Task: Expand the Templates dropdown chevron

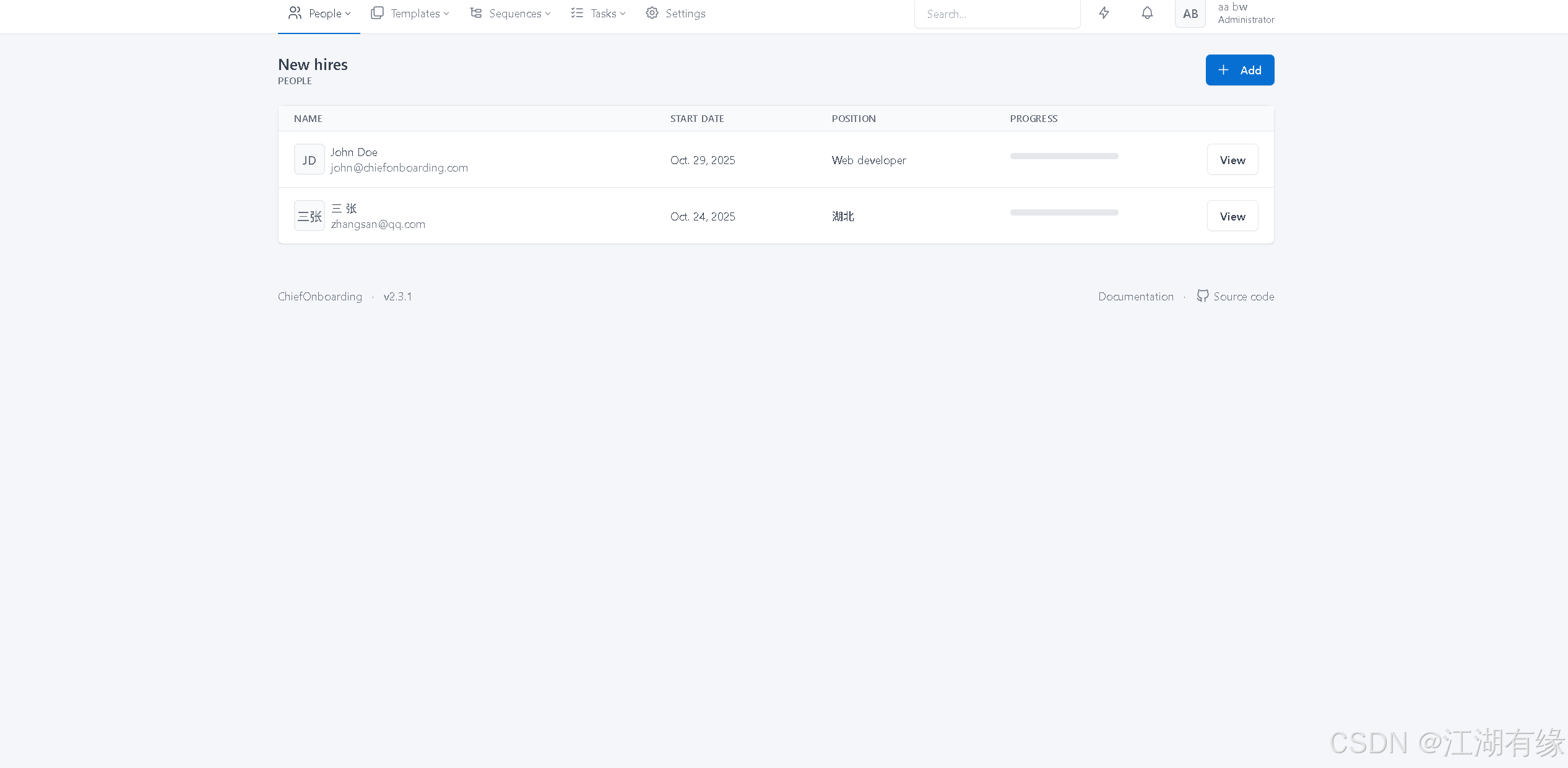Action: (x=446, y=14)
